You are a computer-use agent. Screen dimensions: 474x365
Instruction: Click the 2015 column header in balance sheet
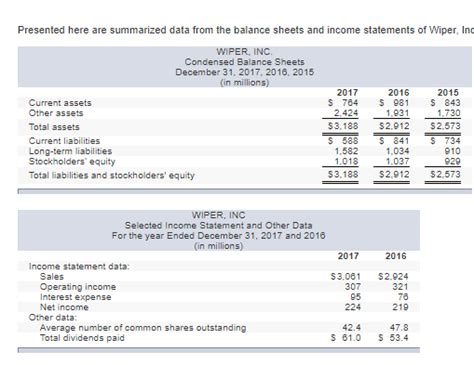point(448,92)
